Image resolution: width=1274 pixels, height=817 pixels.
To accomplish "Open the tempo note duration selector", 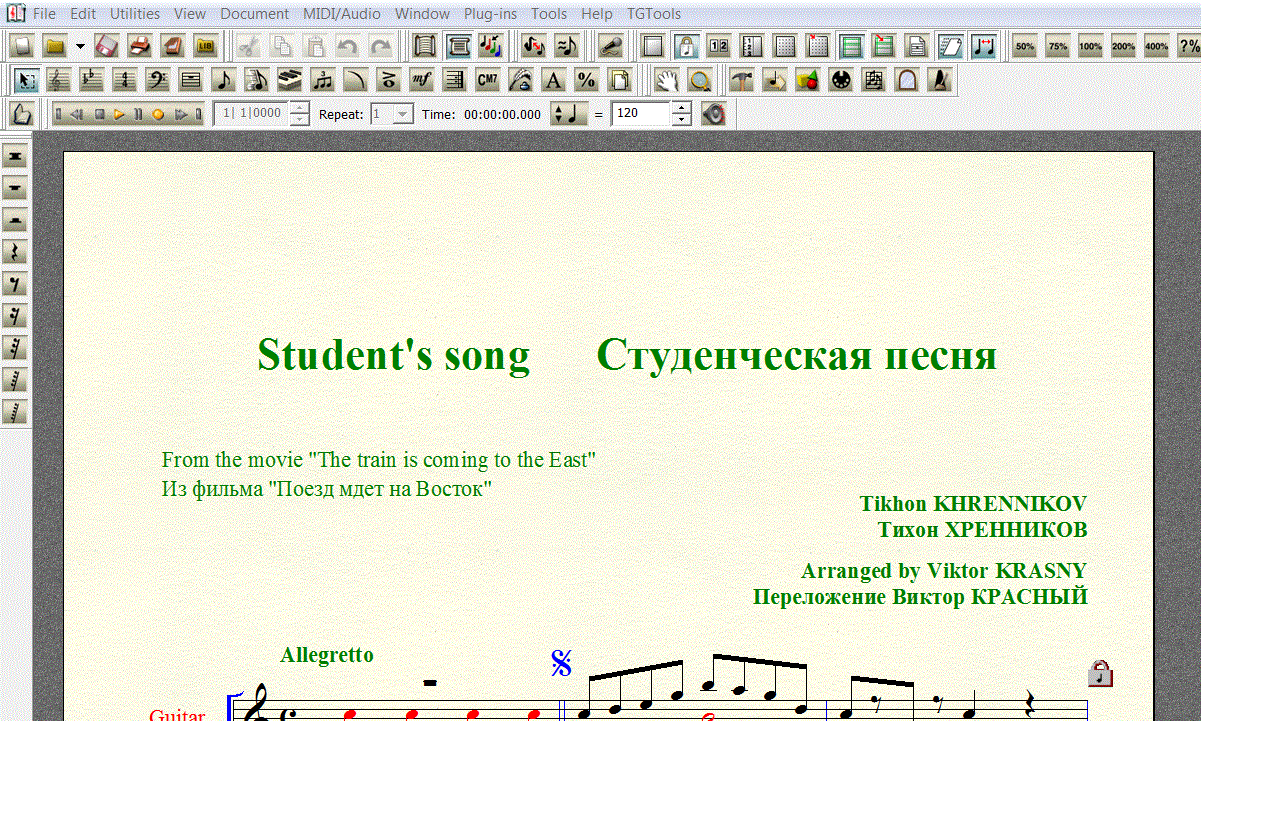I will 569,114.
